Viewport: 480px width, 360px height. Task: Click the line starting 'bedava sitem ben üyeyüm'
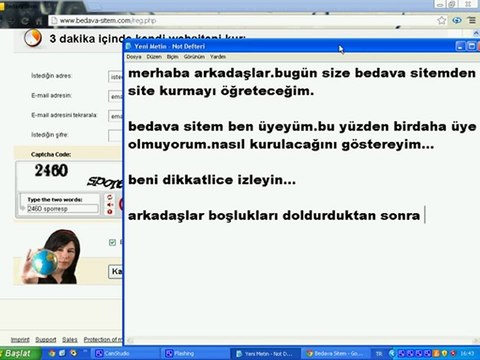coord(302,127)
